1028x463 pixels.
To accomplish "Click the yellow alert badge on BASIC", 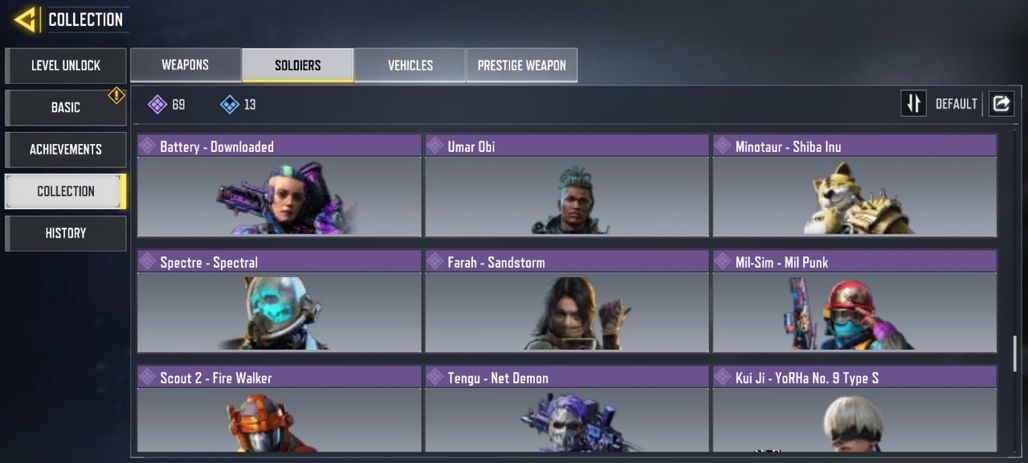I will [117, 96].
